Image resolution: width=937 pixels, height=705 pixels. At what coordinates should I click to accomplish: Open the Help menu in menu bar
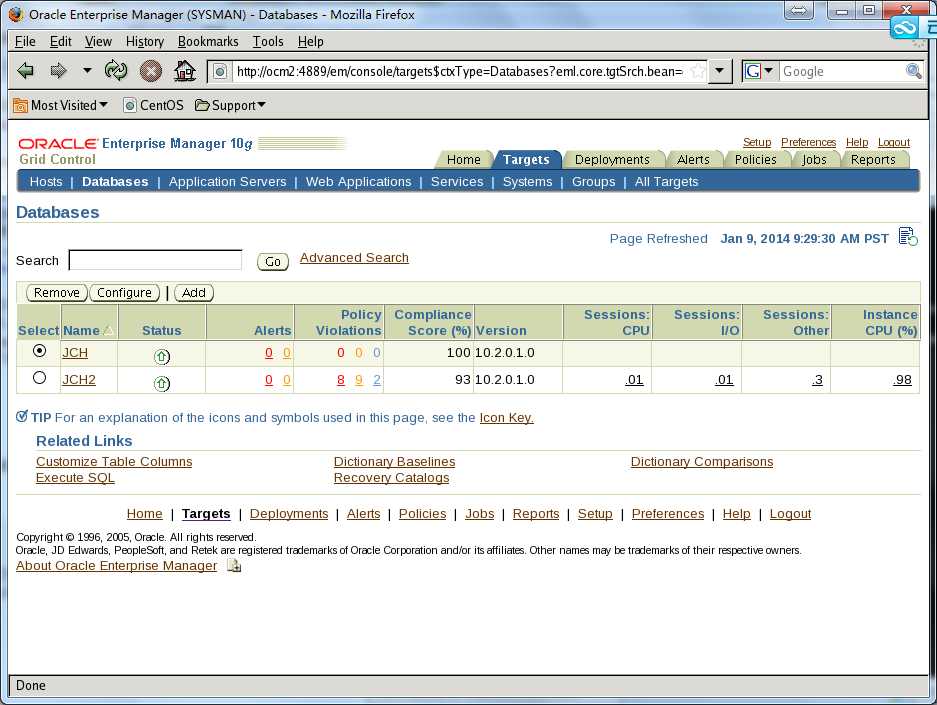coord(311,41)
